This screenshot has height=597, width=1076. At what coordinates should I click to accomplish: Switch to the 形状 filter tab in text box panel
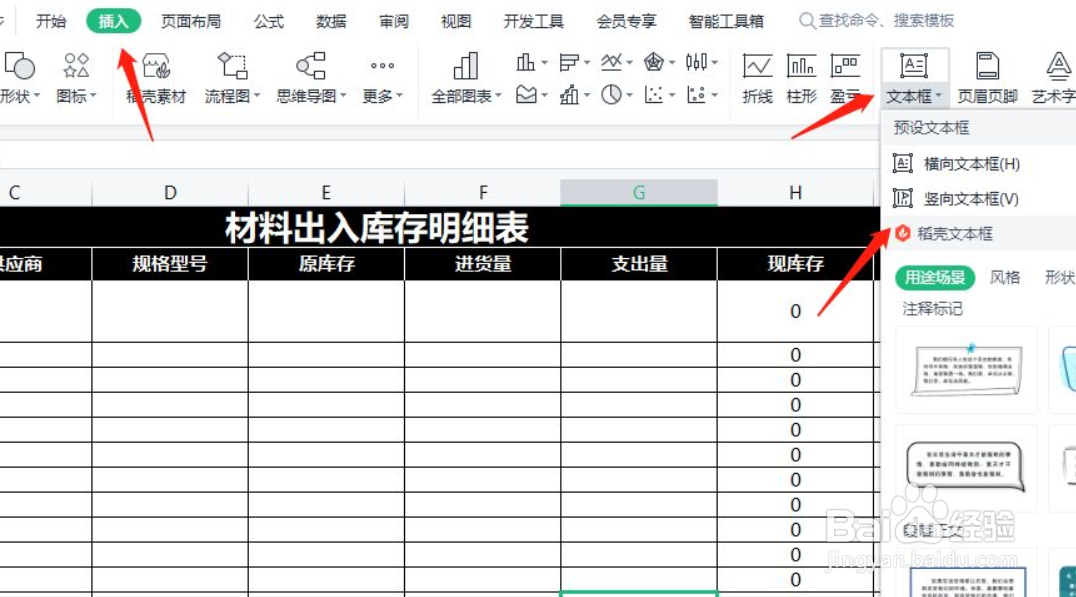[1060, 277]
